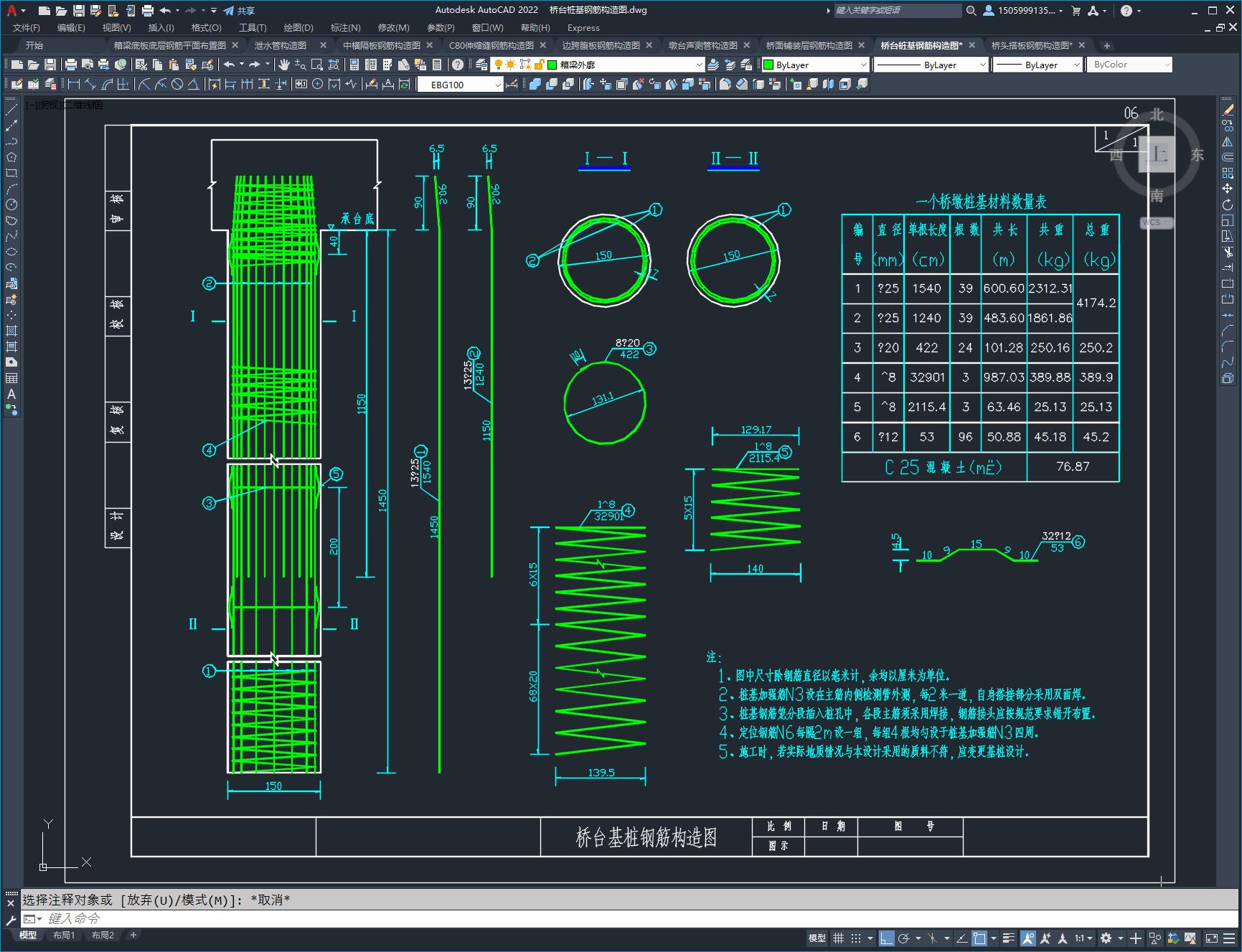The height and width of the screenshot is (952, 1242).
Task: Select the Arc Length dimension tool
Action: (x=107, y=84)
